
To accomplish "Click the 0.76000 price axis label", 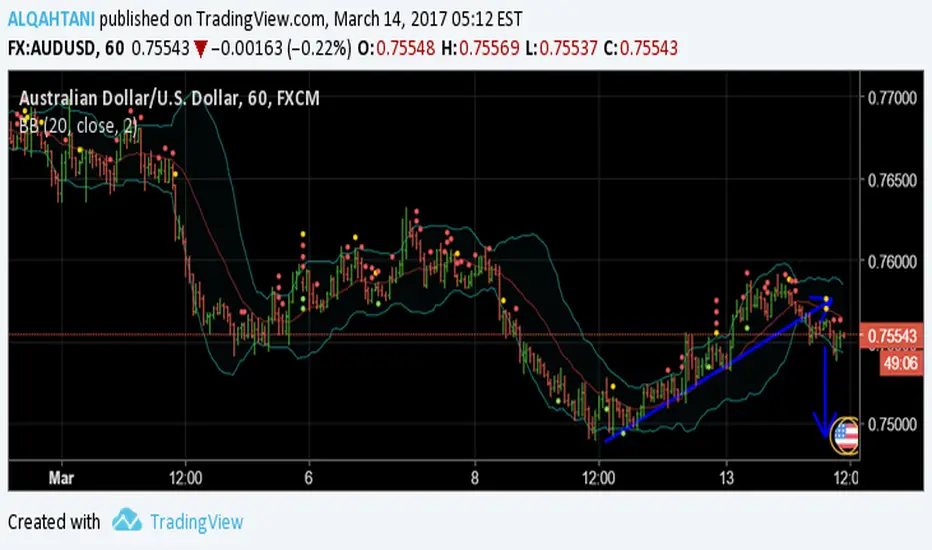I will pos(892,262).
